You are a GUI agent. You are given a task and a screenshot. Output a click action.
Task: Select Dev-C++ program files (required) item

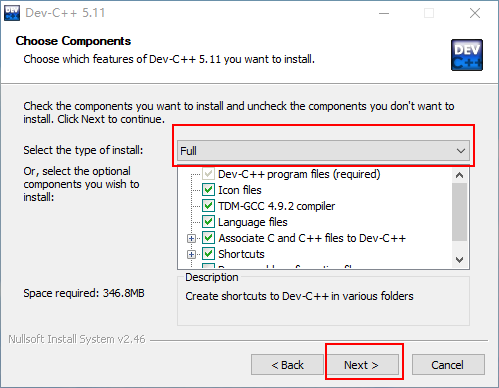[x=299, y=174]
